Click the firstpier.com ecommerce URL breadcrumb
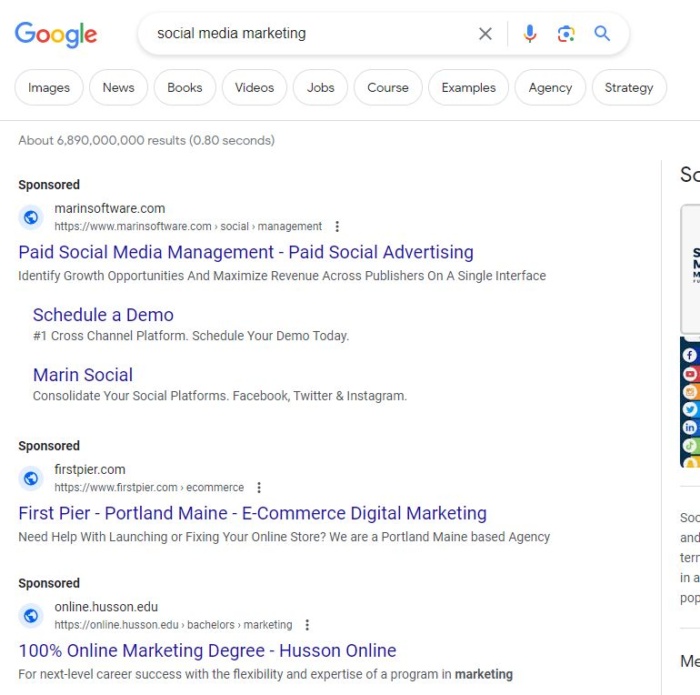Viewport: 700px width, 695px height. (x=149, y=487)
